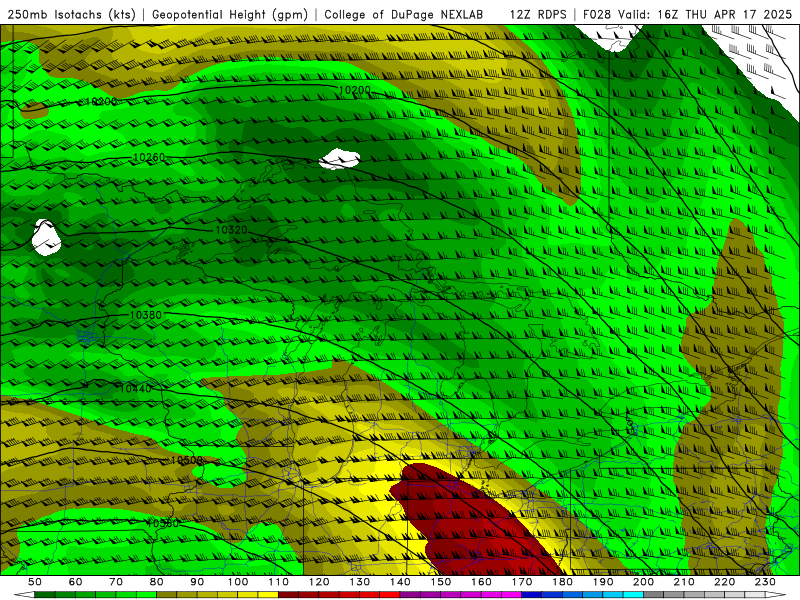Click the 170 value on the color scale
Viewport: 800px width, 600px height.
pyautogui.click(x=522, y=582)
